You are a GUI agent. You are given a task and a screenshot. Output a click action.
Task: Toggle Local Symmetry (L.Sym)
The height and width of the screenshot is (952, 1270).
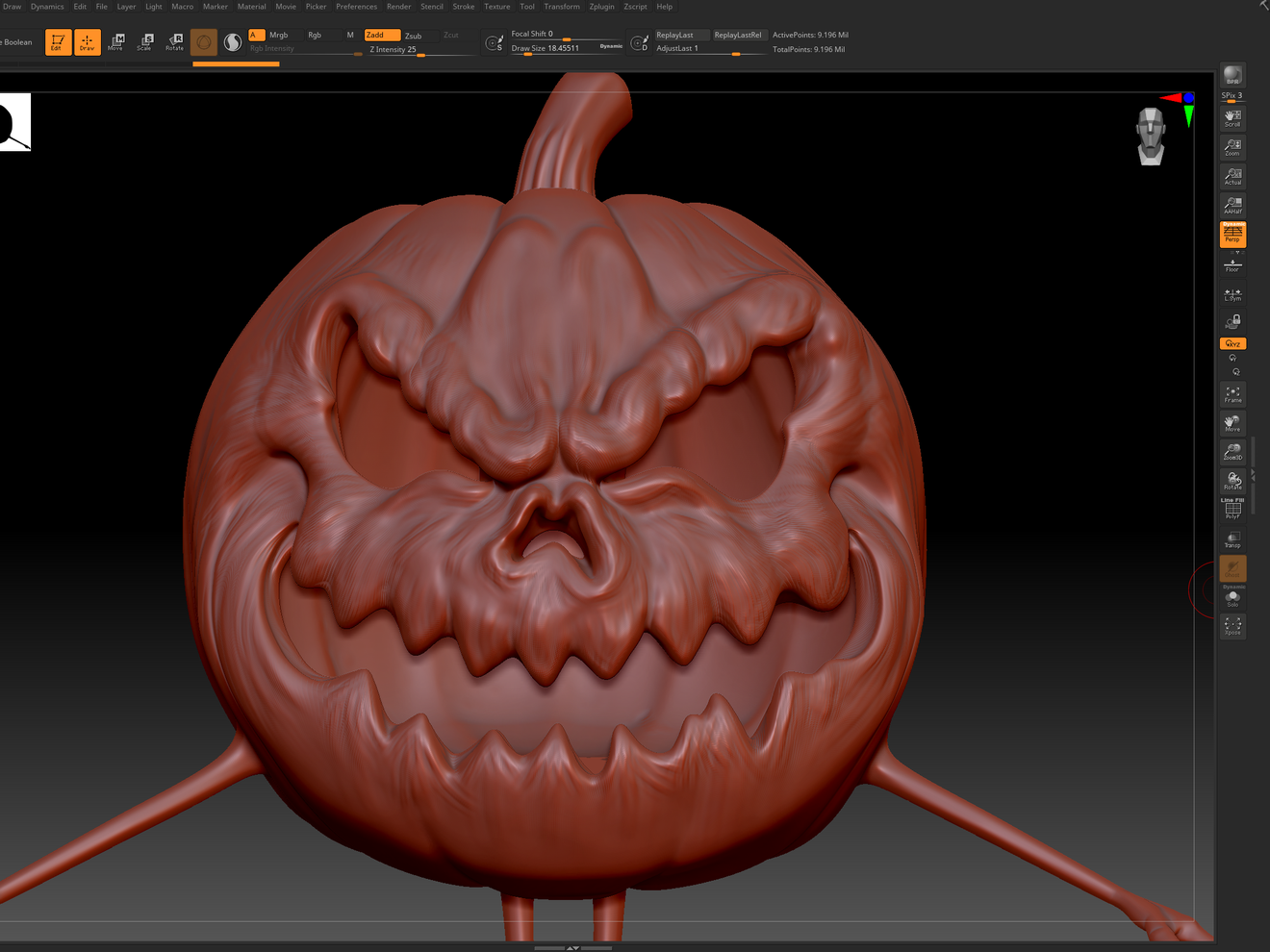[1232, 295]
